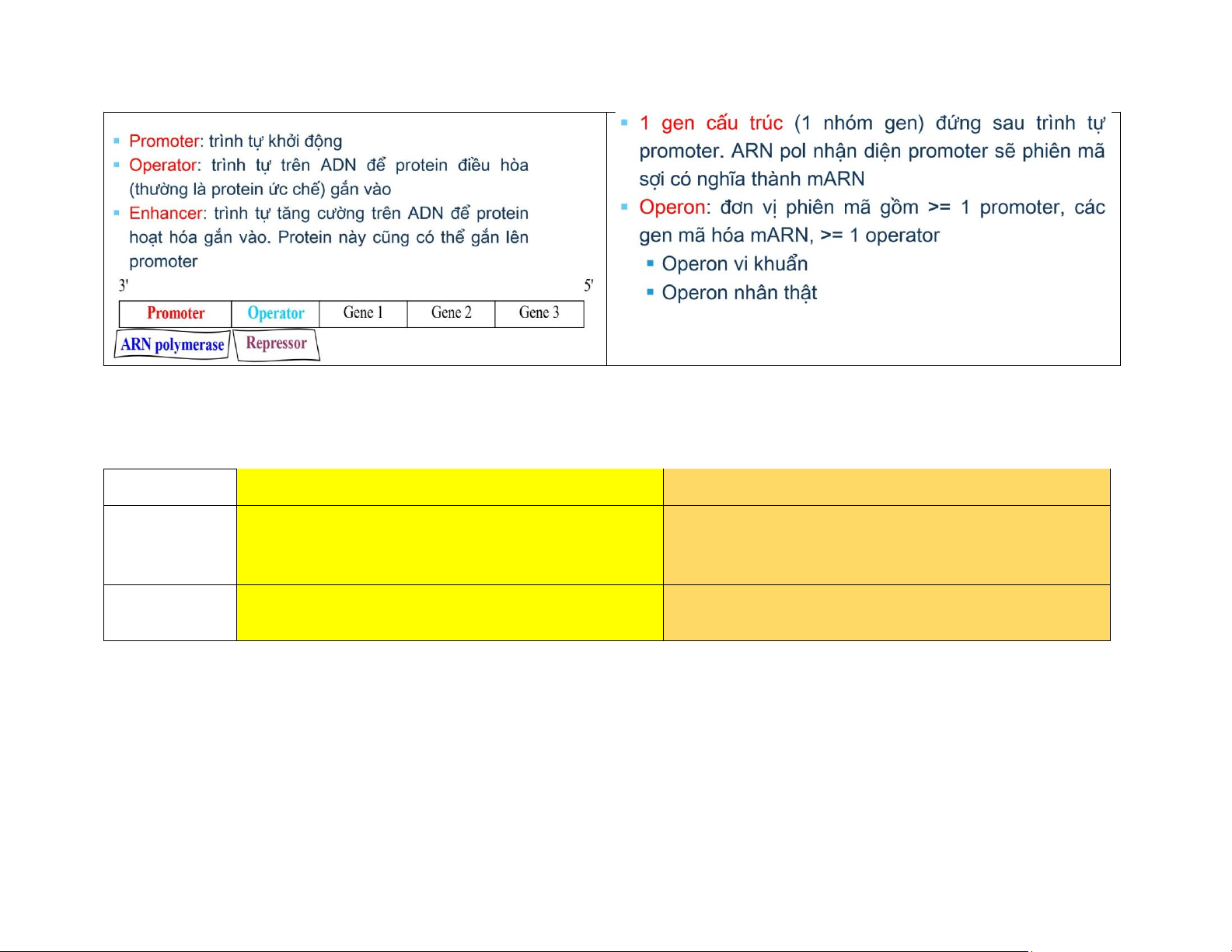The width and height of the screenshot is (1232, 952).
Task: Click the top yellow table cell
Action: [449, 487]
